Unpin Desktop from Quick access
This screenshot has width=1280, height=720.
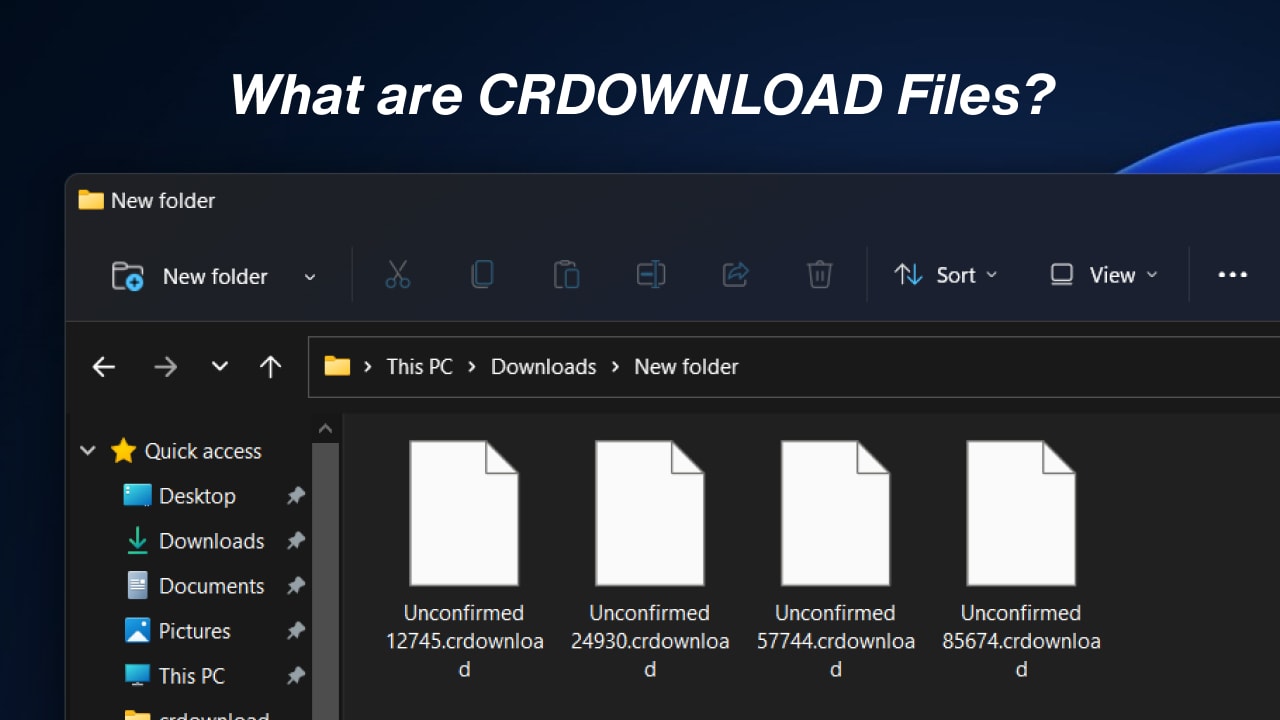296,495
